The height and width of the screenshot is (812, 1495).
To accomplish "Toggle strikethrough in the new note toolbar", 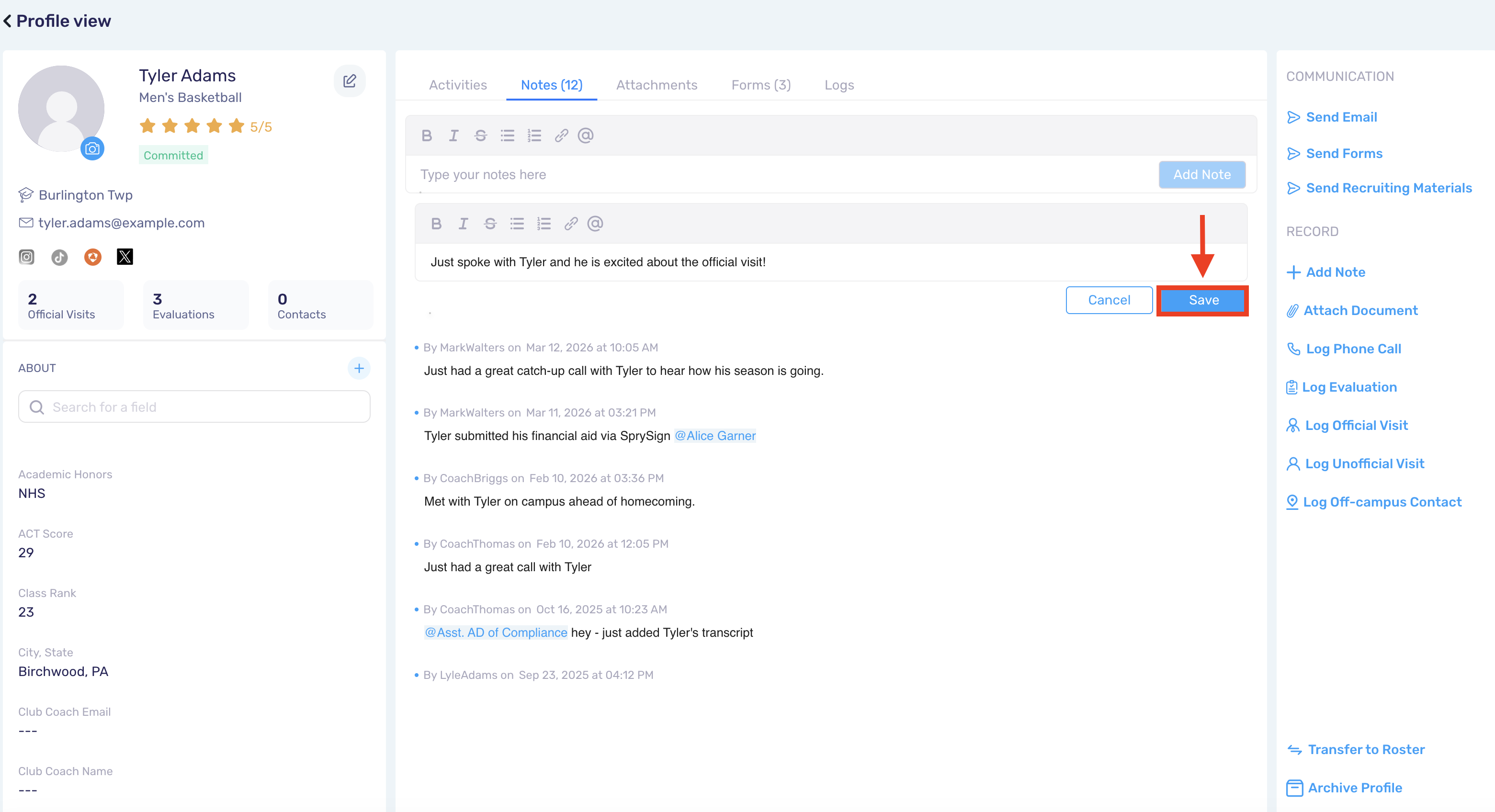I will point(481,135).
